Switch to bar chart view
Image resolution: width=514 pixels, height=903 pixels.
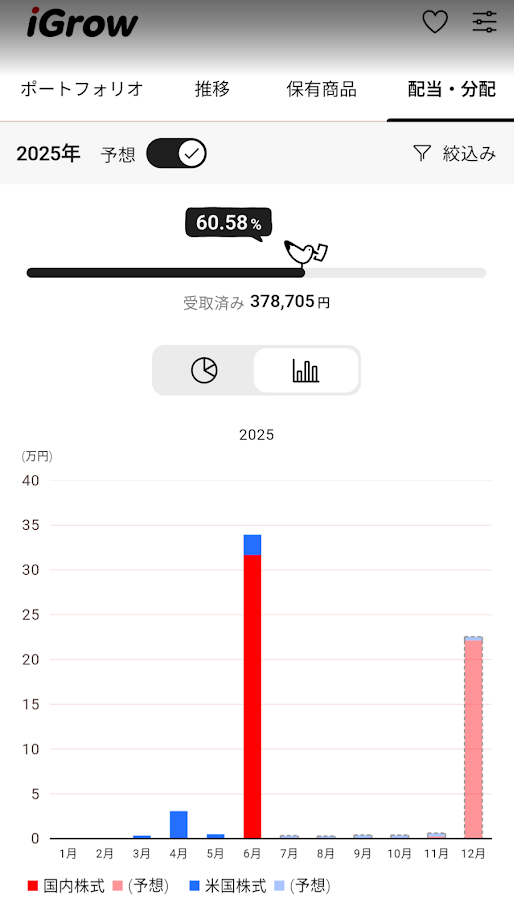click(306, 370)
